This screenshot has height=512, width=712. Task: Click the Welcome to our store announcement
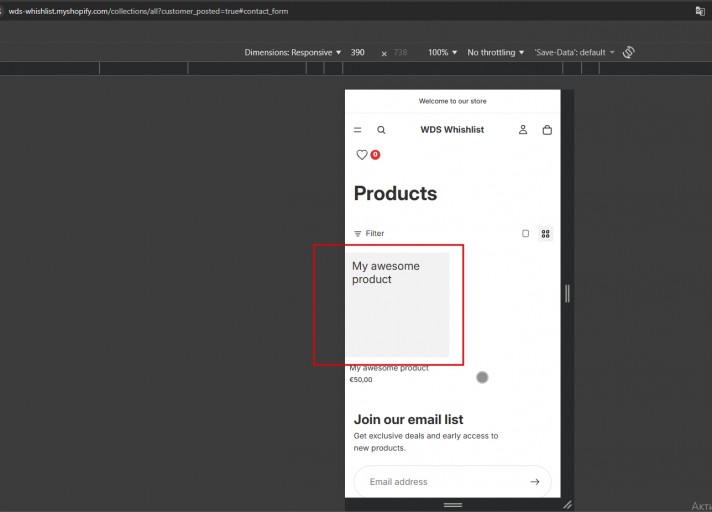(x=452, y=101)
